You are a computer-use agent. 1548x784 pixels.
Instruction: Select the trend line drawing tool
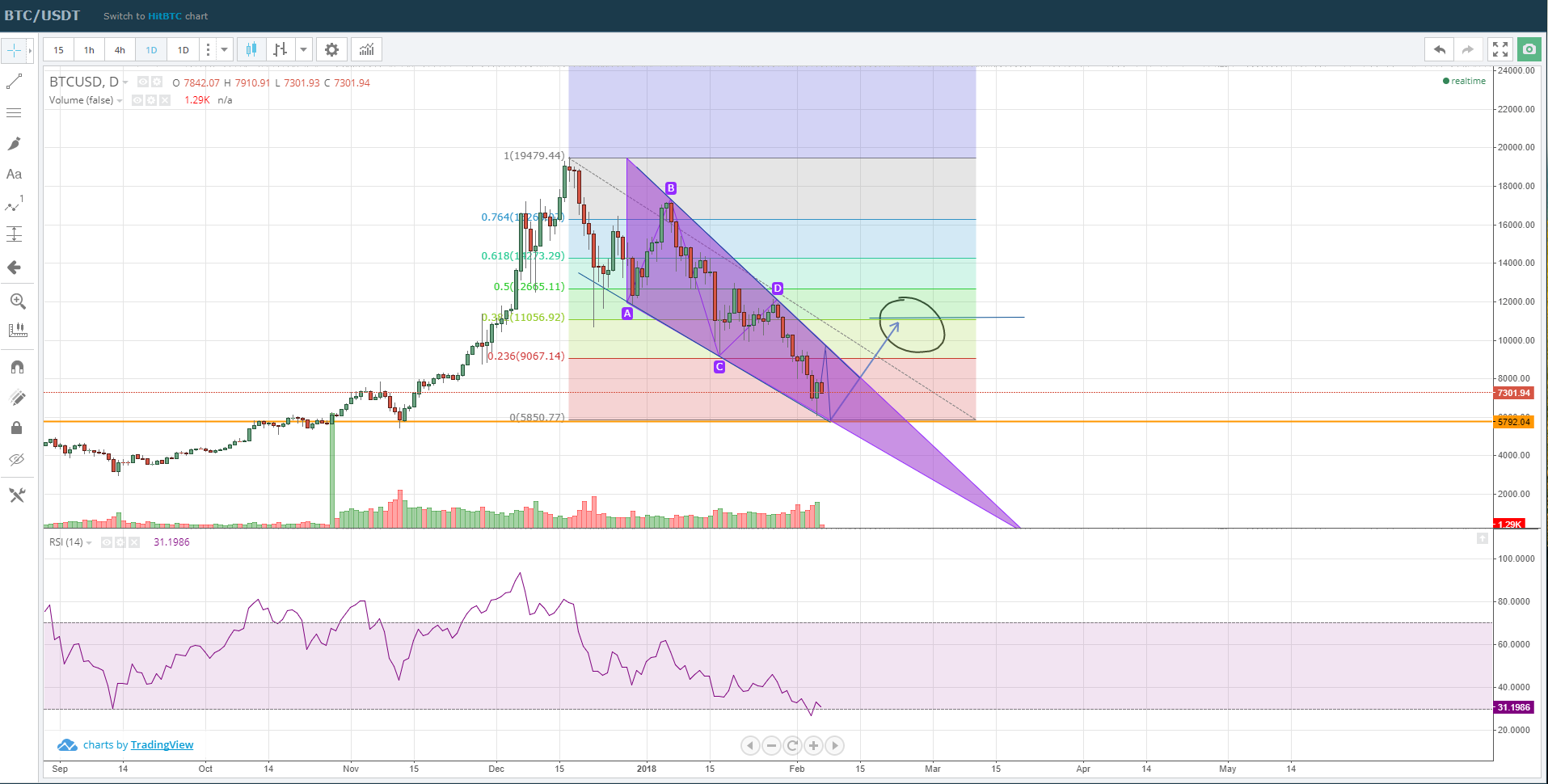(x=15, y=82)
